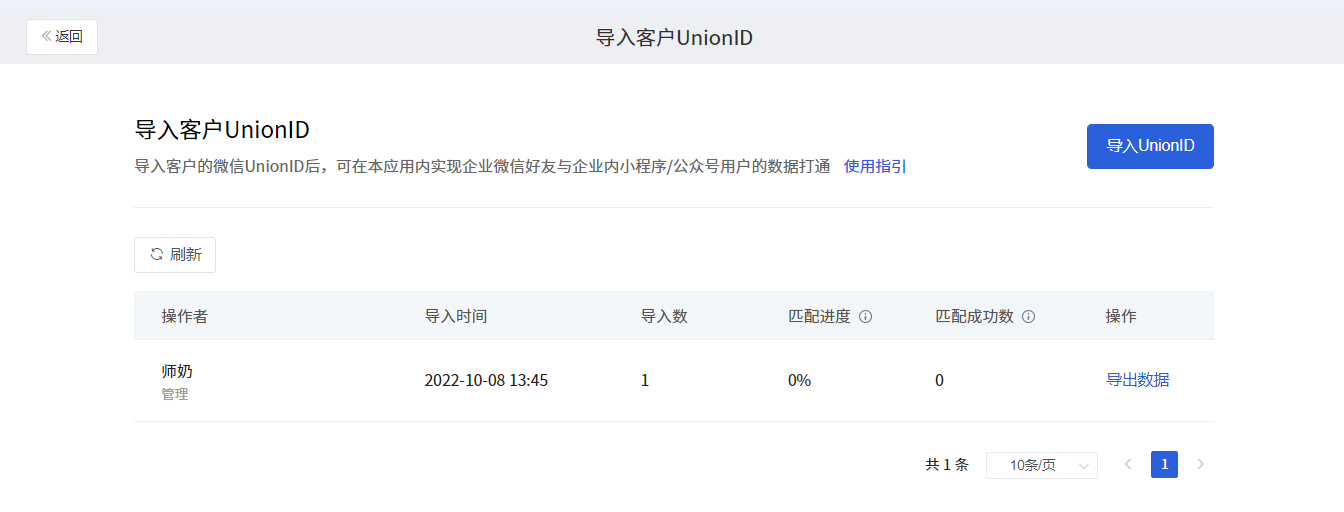Click the 刷新 refresh button
Image resolution: width=1344 pixels, height=512 pixels.
tap(175, 255)
